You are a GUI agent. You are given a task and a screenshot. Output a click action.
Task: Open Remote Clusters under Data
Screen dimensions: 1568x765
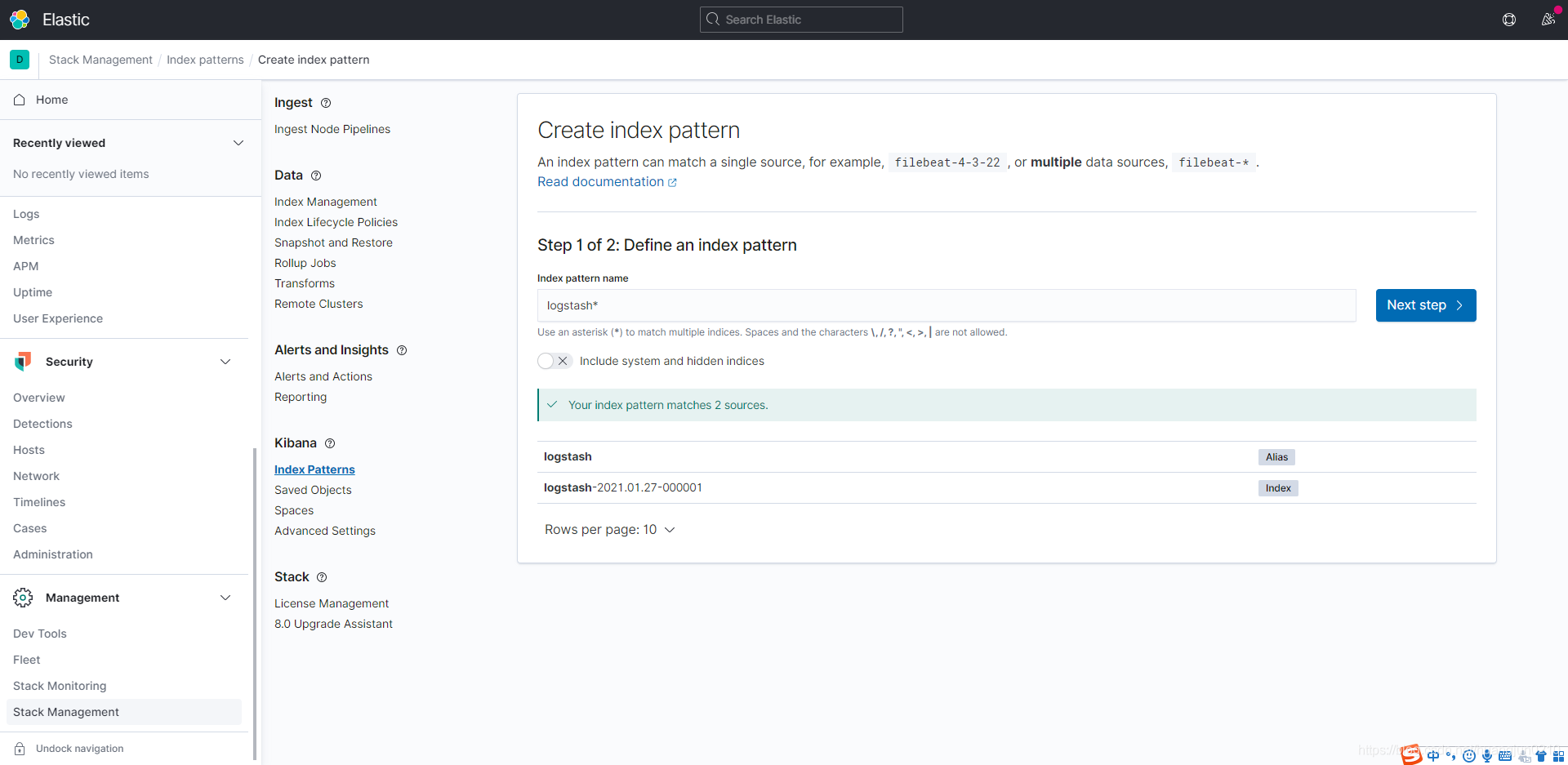(318, 304)
